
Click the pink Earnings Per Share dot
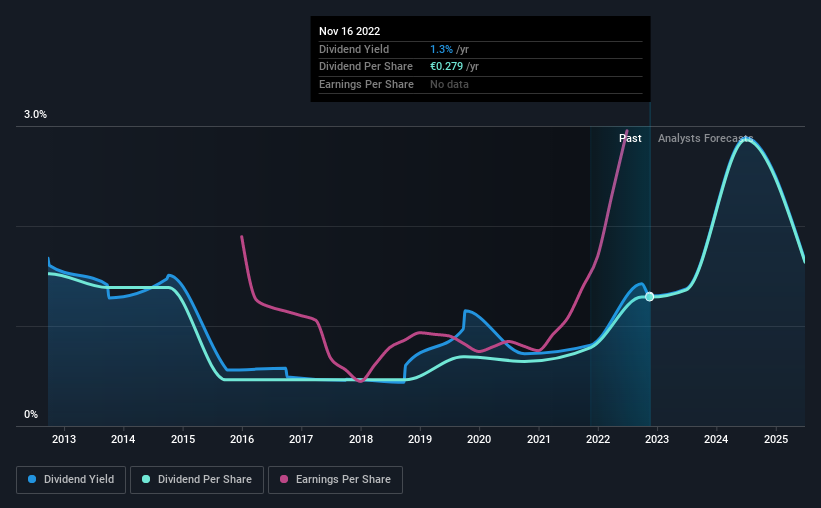(284, 479)
